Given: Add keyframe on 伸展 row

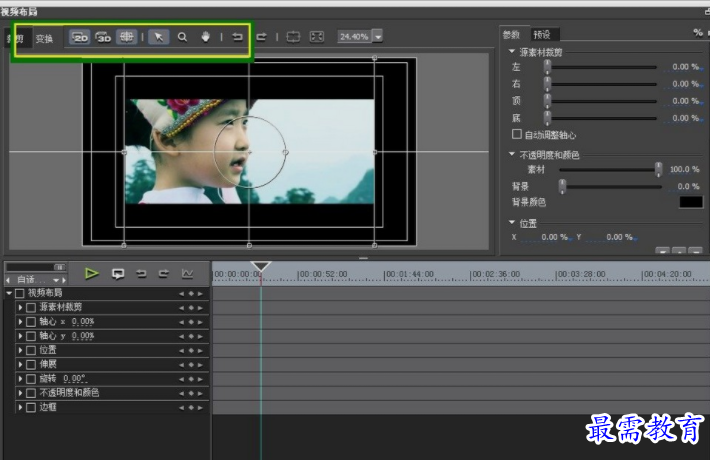Looking at the screenshot, I should pyautogui.click(x=190, y=365).
